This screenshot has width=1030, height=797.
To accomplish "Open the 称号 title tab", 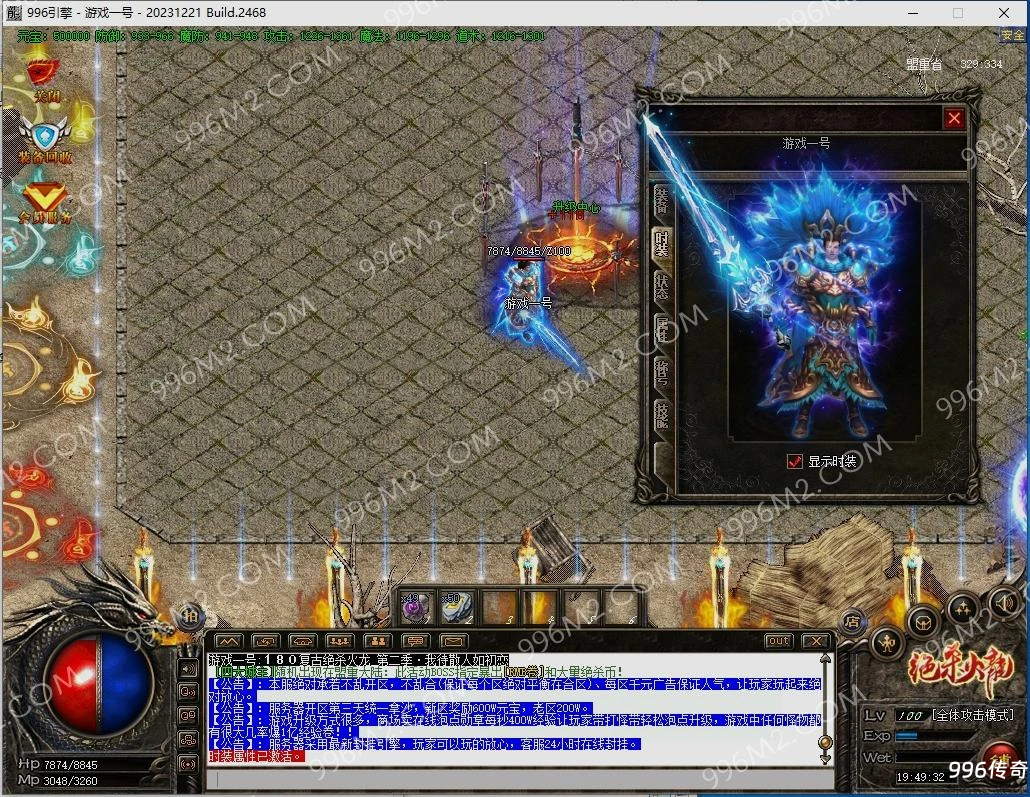I will coord(662,372).
